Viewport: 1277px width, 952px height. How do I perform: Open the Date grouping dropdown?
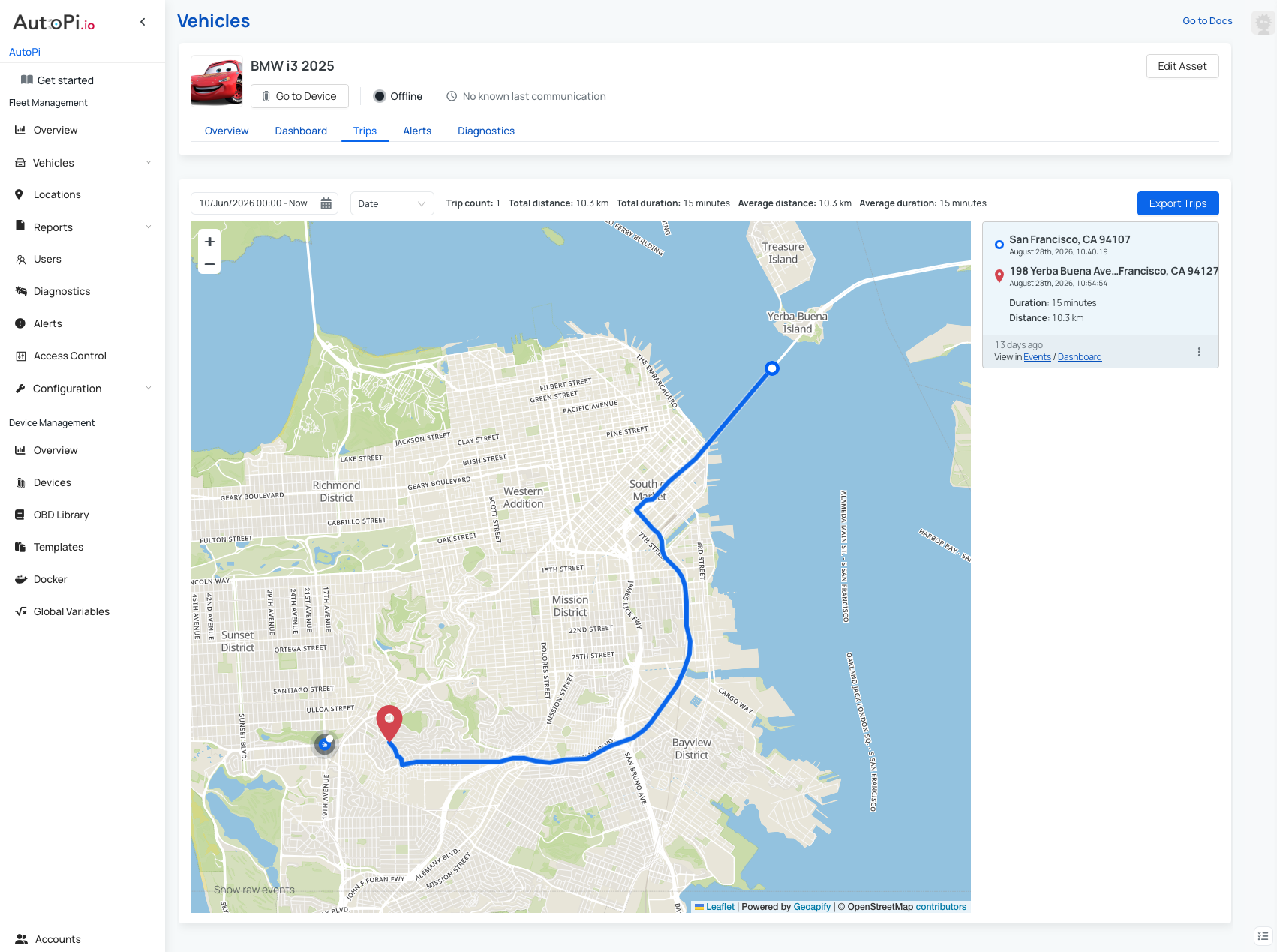(x=392, y=203)
